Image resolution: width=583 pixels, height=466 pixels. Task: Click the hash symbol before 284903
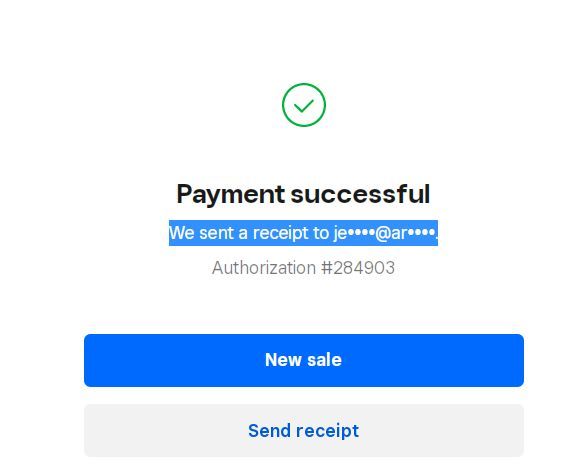coord(327,268)
